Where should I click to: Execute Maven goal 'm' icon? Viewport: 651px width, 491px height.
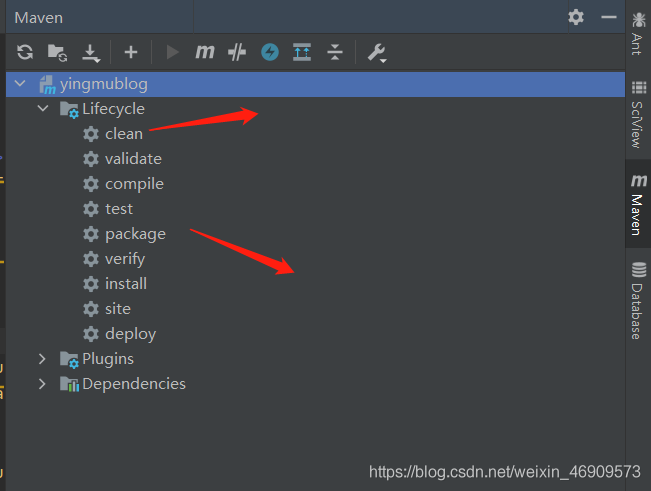point(205,52)
